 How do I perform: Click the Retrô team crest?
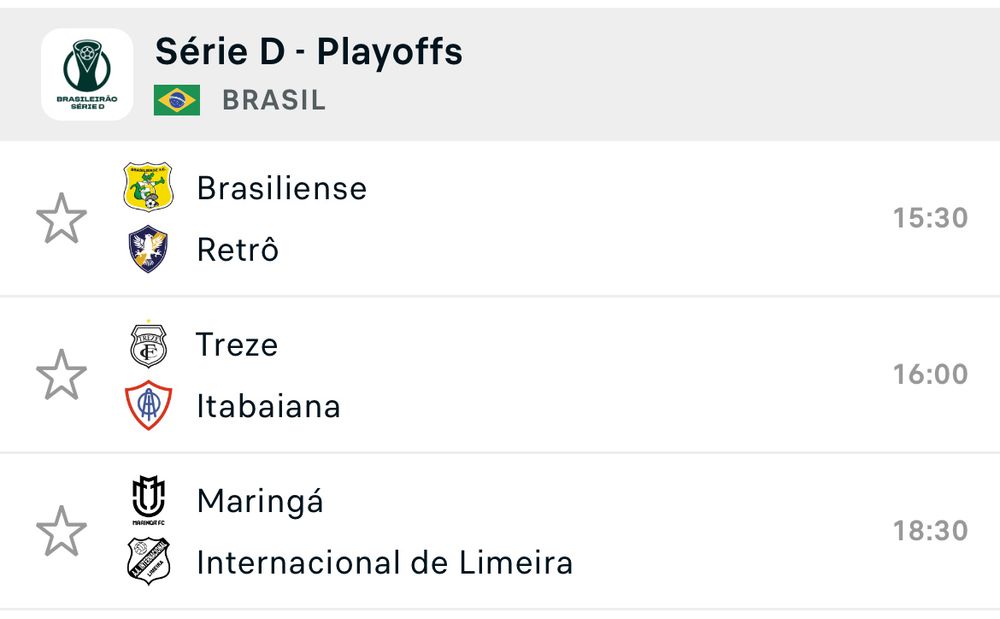148,249
